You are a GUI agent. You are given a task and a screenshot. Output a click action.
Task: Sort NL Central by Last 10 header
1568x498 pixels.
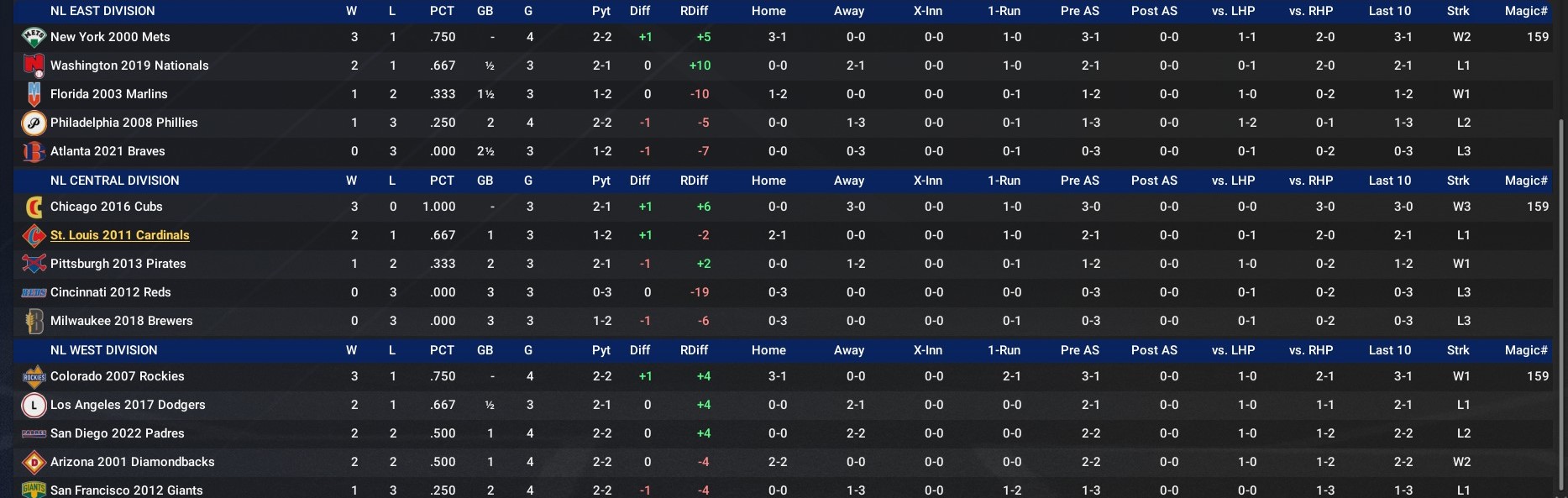pos(1389,181)
